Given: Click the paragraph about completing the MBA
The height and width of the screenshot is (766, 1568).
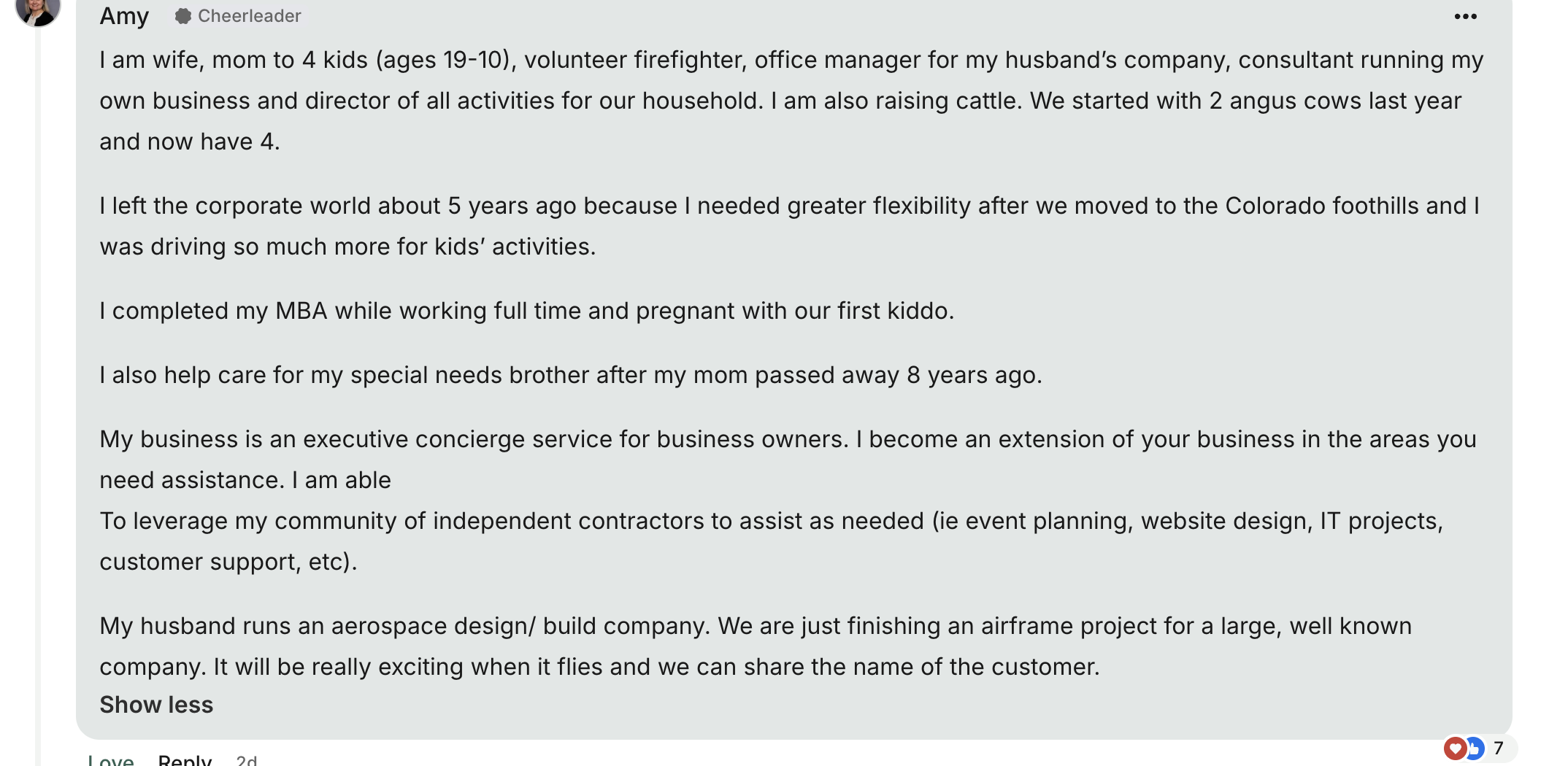Looking at the screenshot, I should pos(527,311).
